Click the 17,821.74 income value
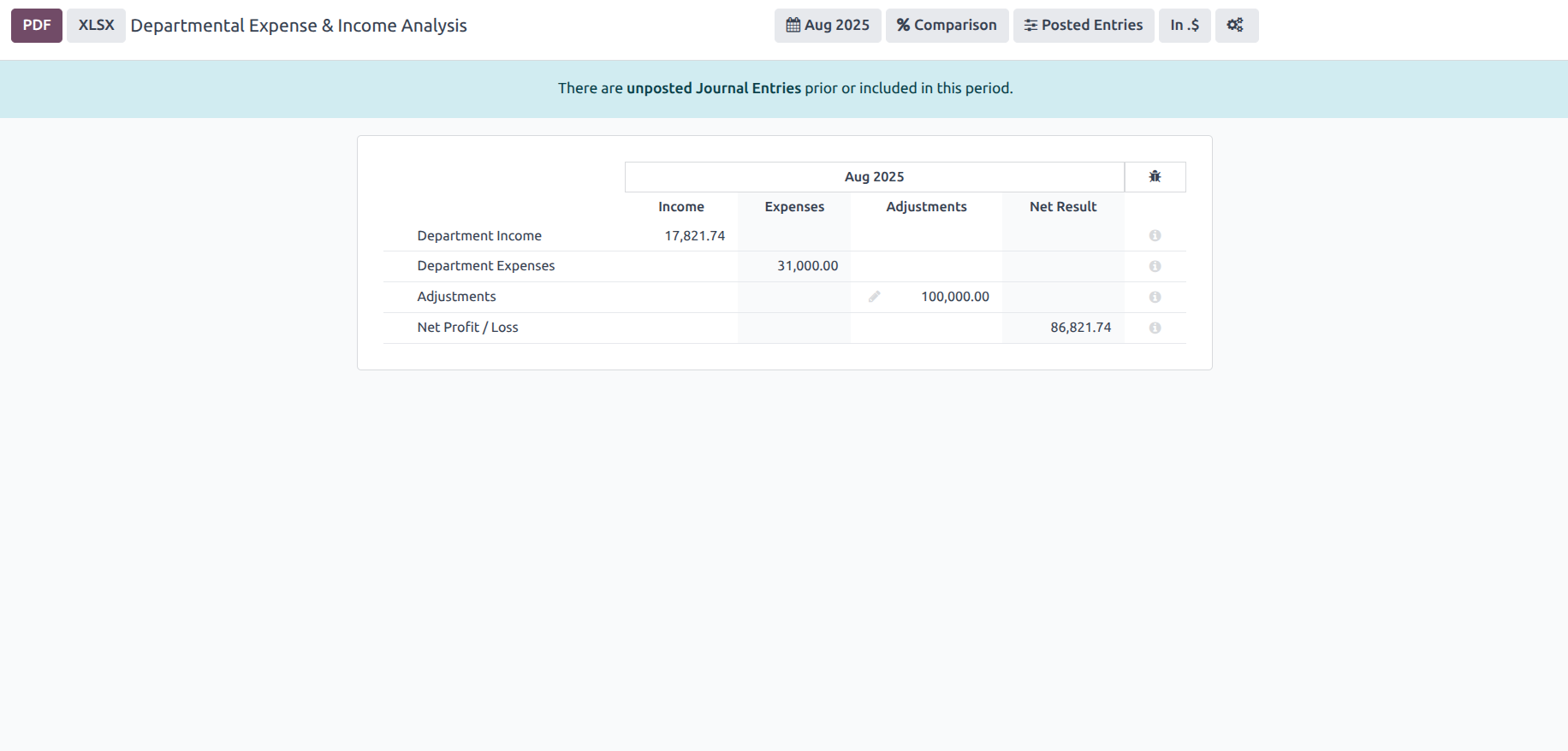This screenshot has height=751, width=1568. pos(694,236)
